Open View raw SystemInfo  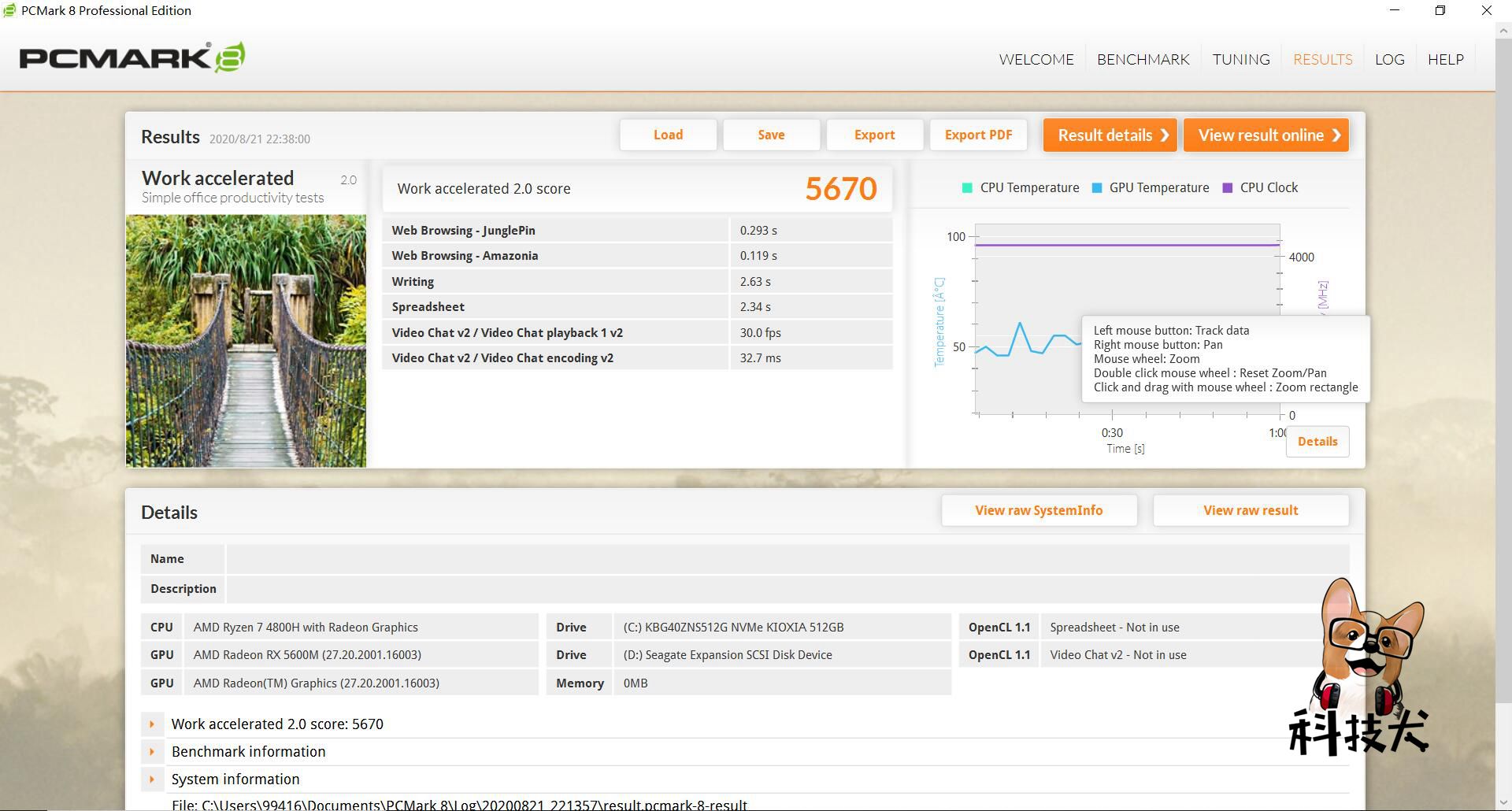1038,511
